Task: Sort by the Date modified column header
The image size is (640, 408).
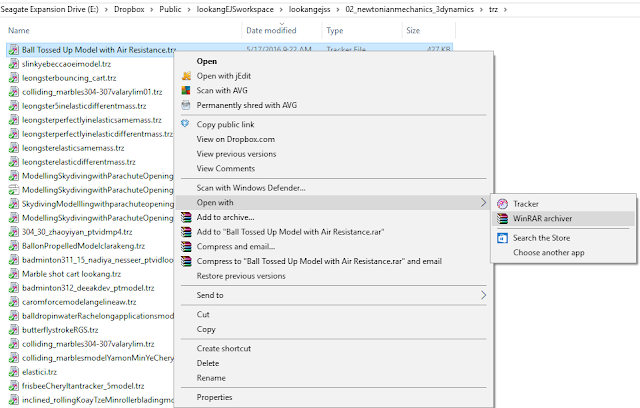Action: [x=271, y=30]
